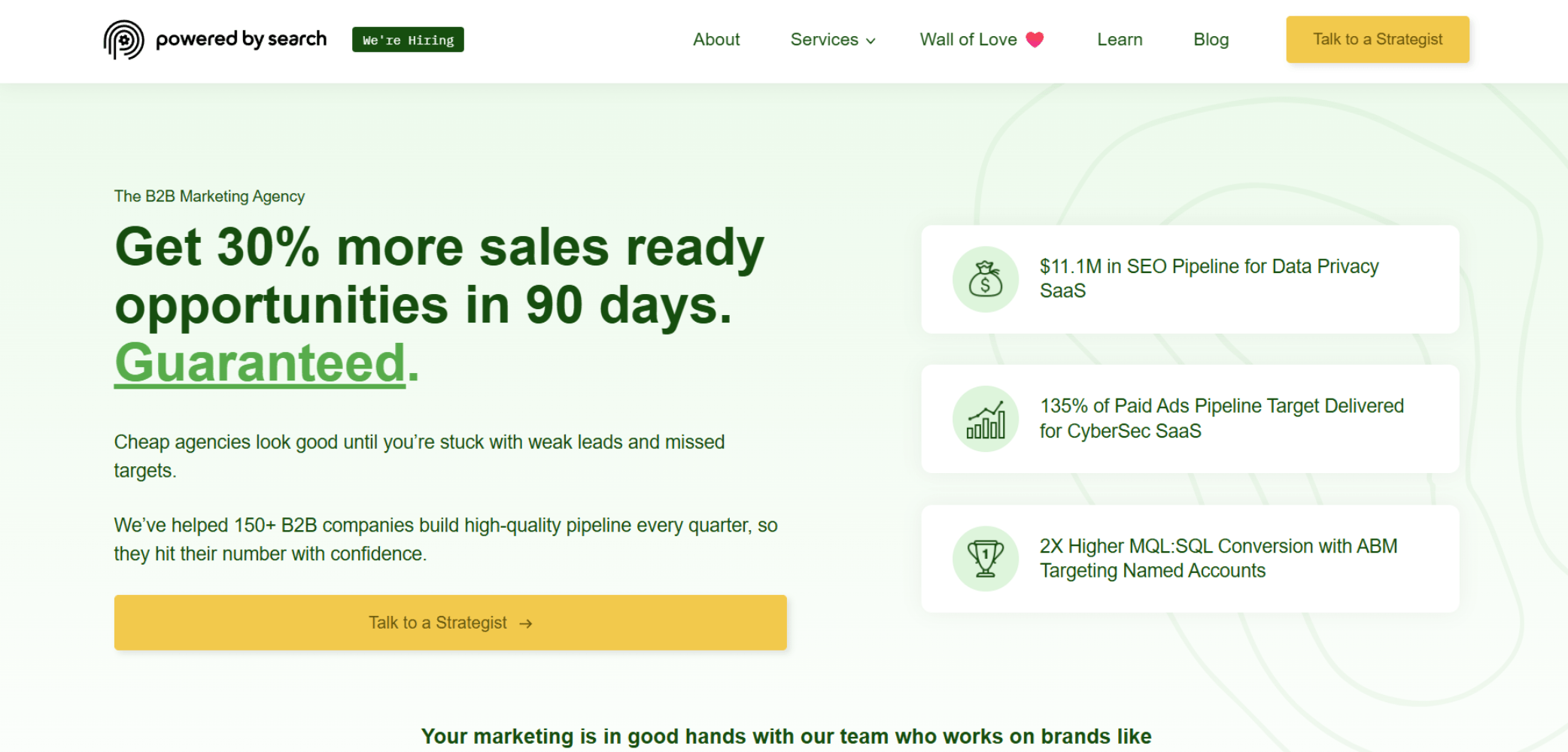Click "The B2B Marketing Agency" text
1568x752 pixels.
(209, 196)
